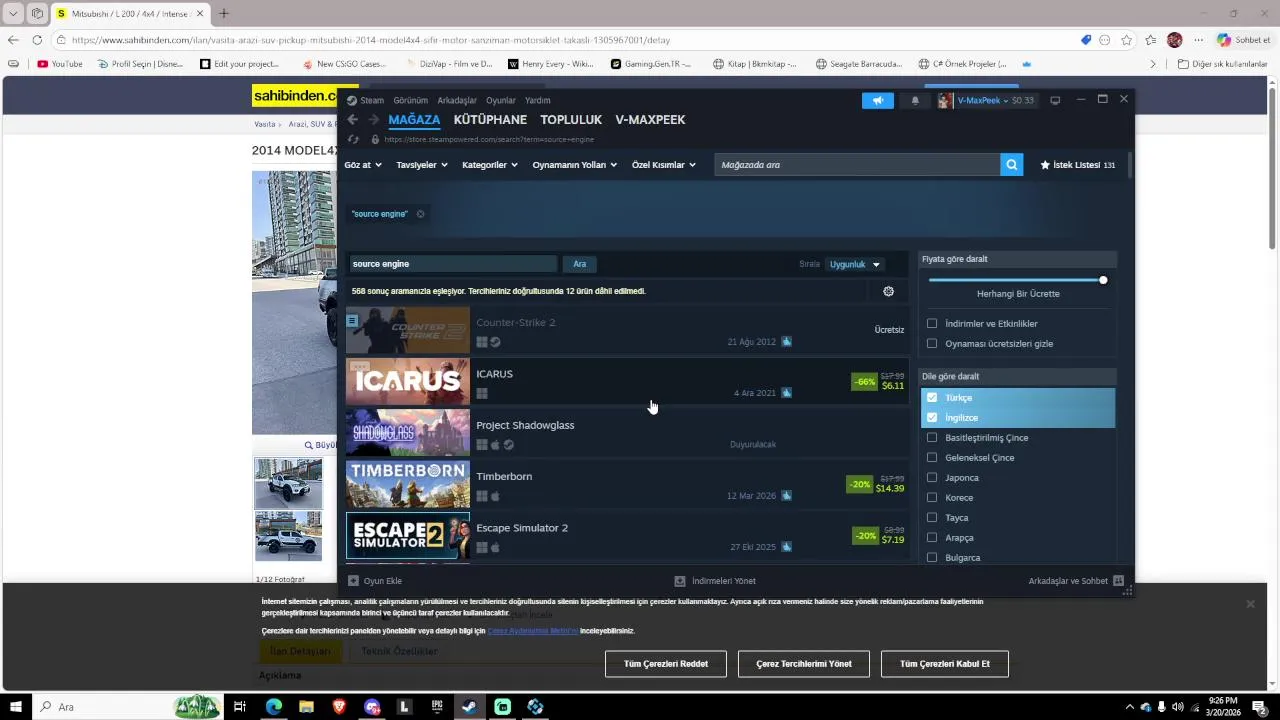Open the Timberborn search result
Screen dimensions: 1280x720
[627, 485]
